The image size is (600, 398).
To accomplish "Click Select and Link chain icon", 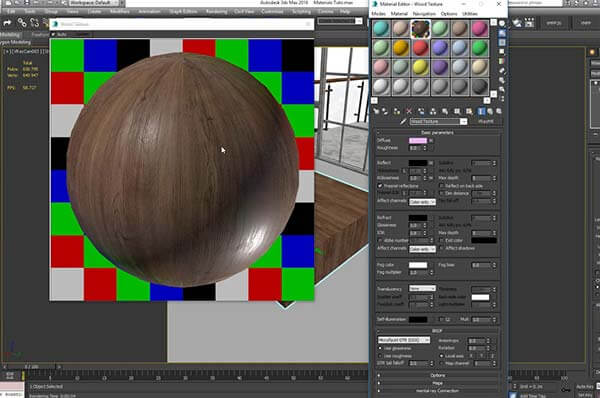I will point(21,23).
